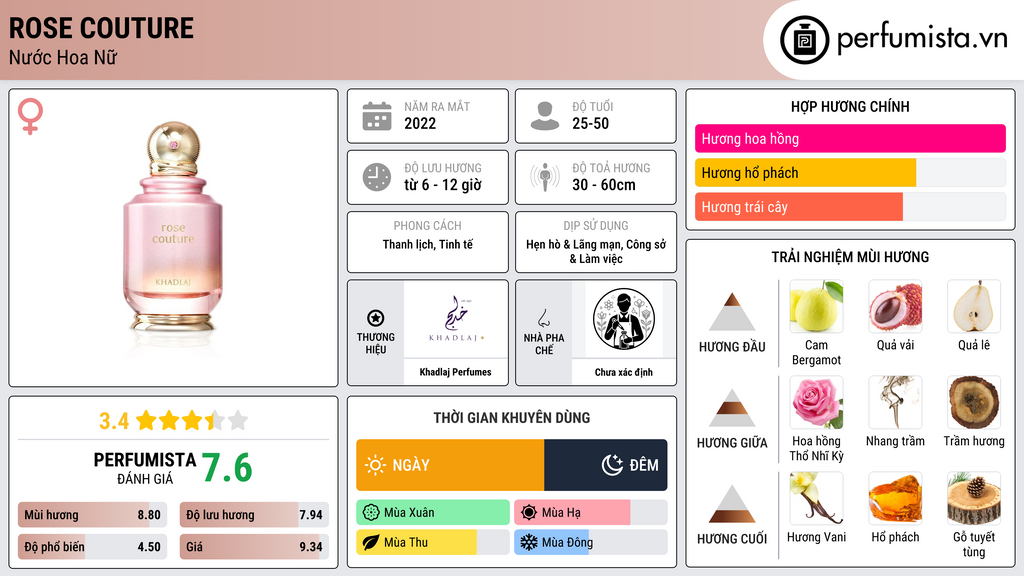Screen dimensions: 1024x576
Task: Click the sun icon for Mùa Hạ
Action: click(x=529, y=513)
